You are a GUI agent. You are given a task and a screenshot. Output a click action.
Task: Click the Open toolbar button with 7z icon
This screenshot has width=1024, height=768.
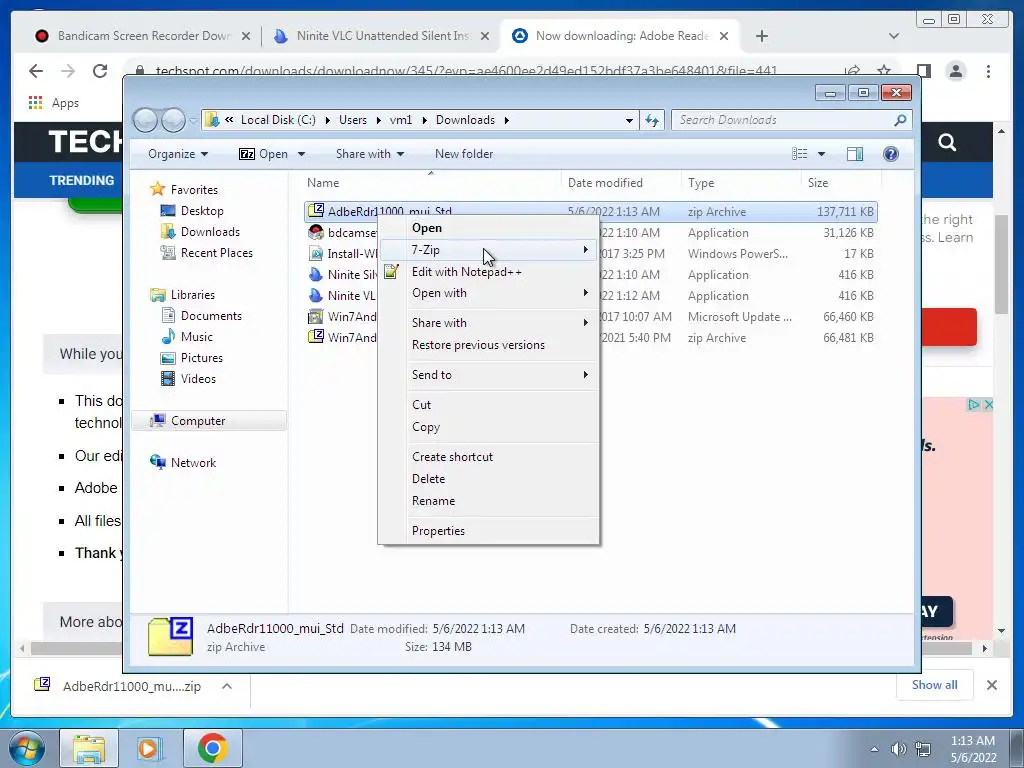(264, 154)
